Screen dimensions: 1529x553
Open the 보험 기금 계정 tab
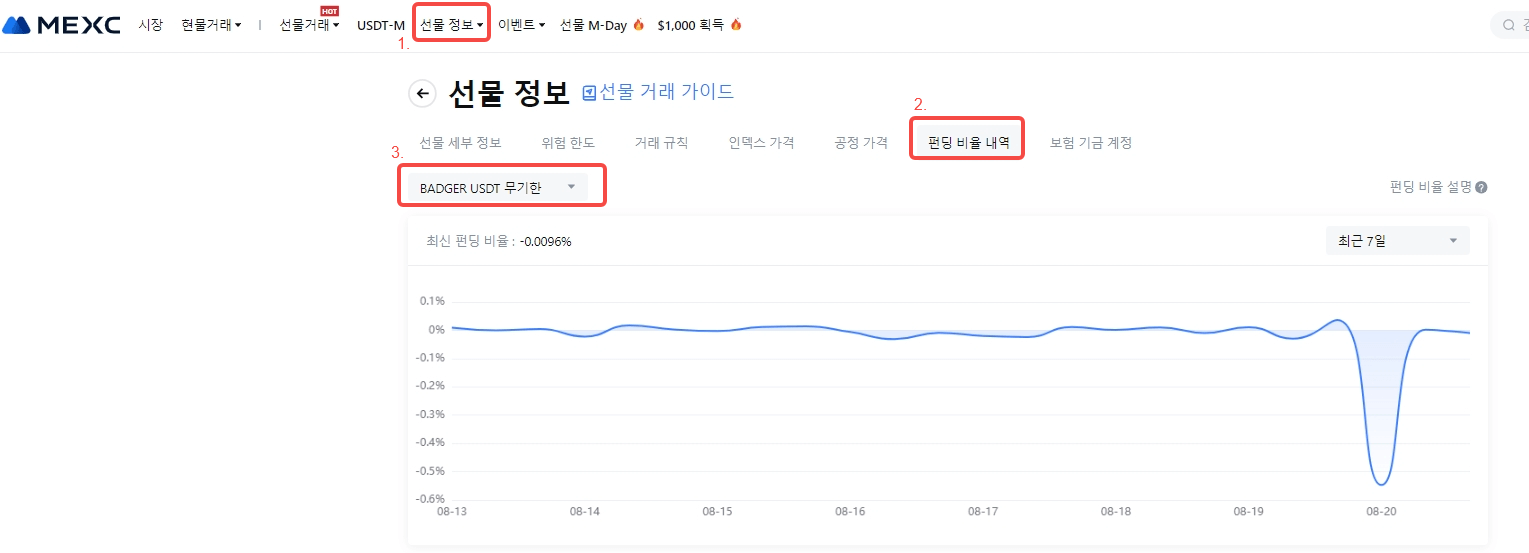pyautogui.click(x=1091, y=142)
